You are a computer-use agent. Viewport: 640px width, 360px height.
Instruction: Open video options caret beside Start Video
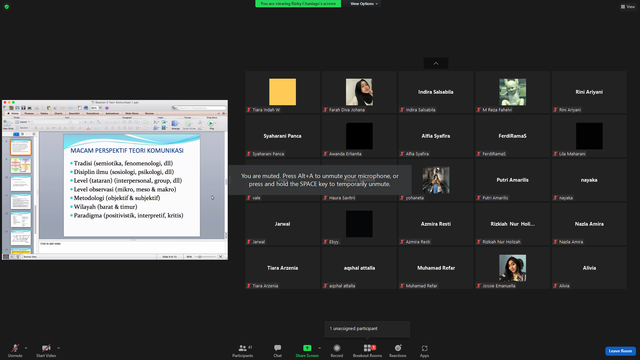(x=59, y=348)
